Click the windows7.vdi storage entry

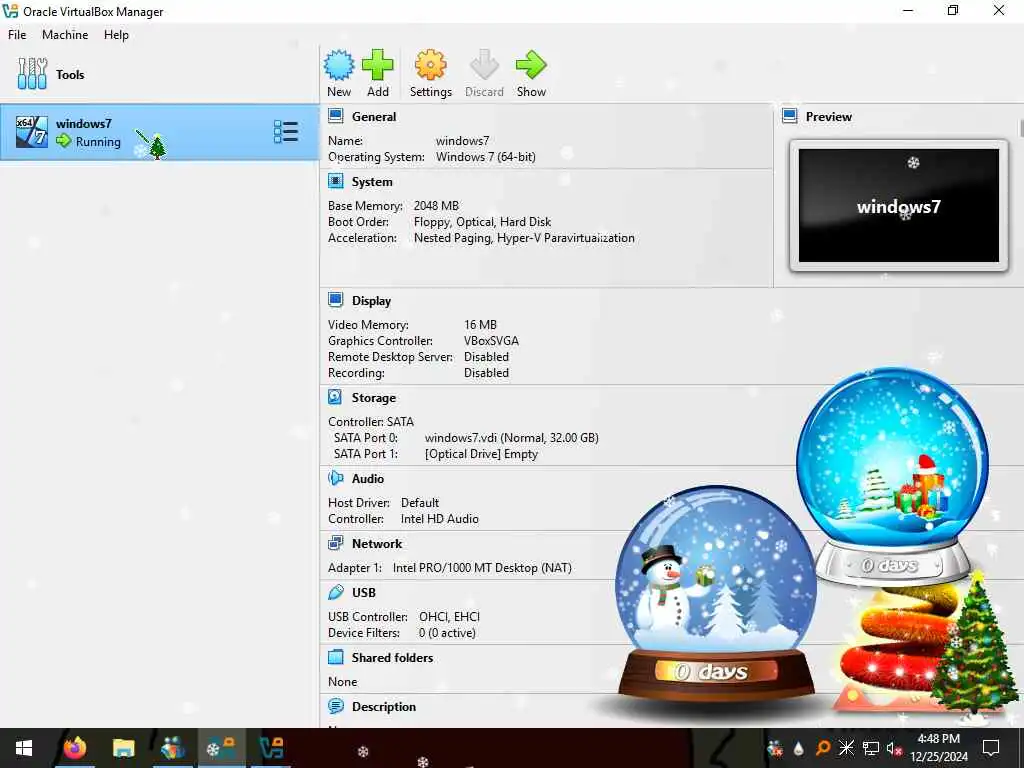tap(511, 438)
